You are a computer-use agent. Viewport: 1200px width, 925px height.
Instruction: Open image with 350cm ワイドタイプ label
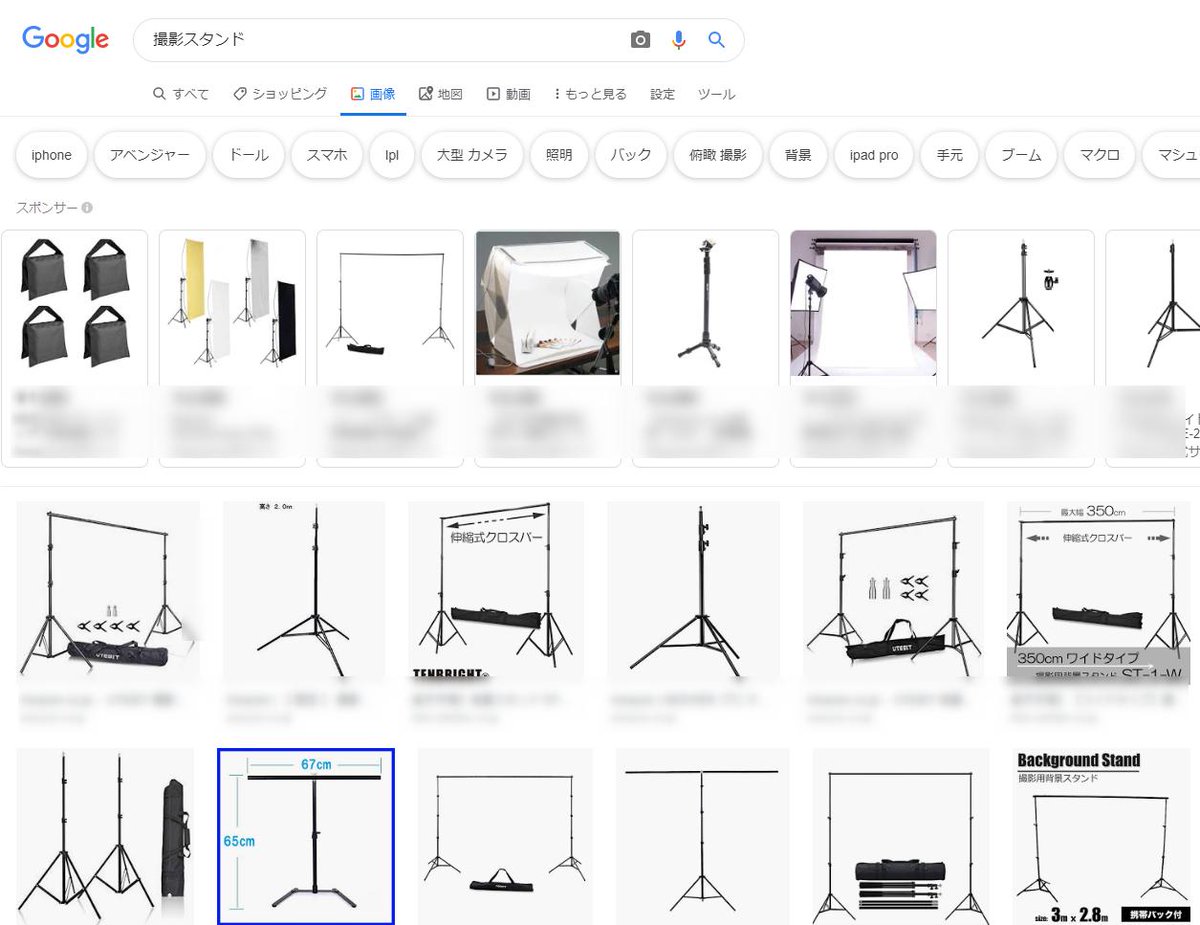[x=1098, y=593]
